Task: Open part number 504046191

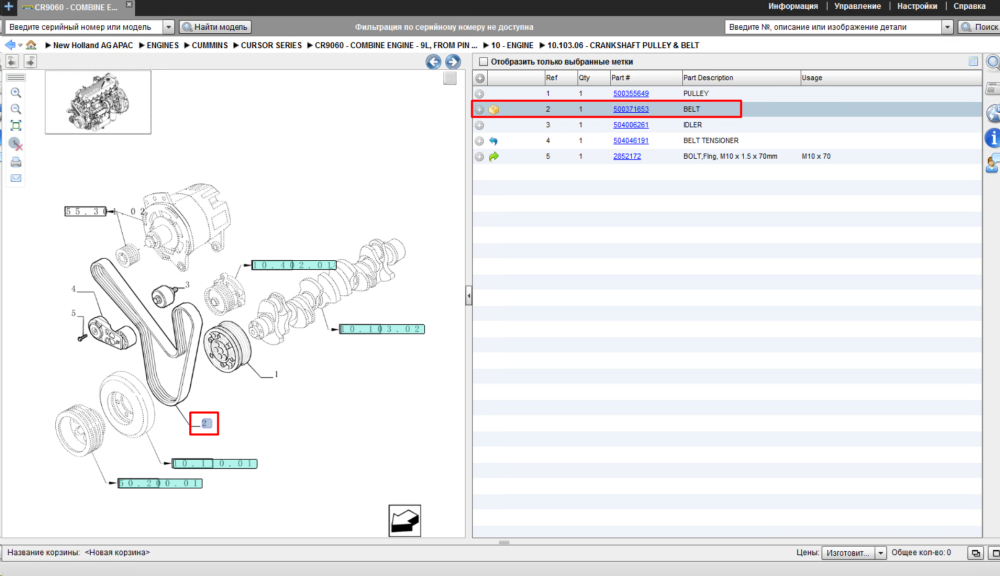Action: point(631,140)
